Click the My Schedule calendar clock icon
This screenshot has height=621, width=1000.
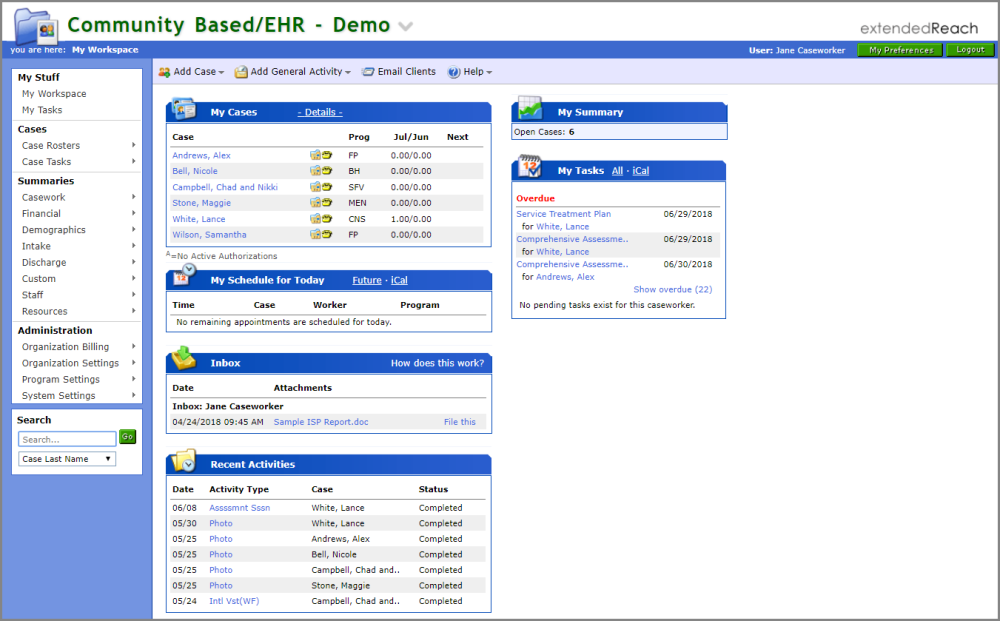tap(184, 276)
